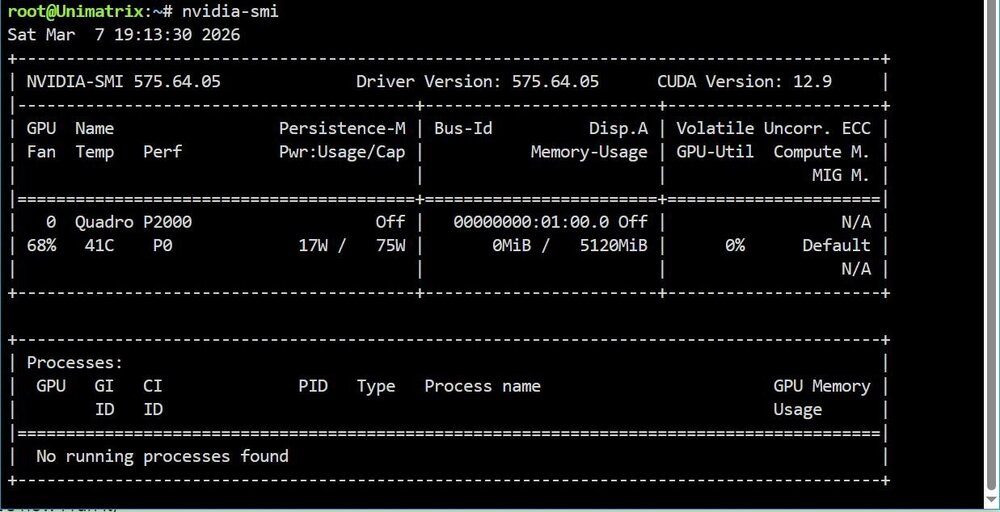Click the 75W power cap value
Image resolution: width=1000 pixels, height=512 pixels.
tap(390, 245)
